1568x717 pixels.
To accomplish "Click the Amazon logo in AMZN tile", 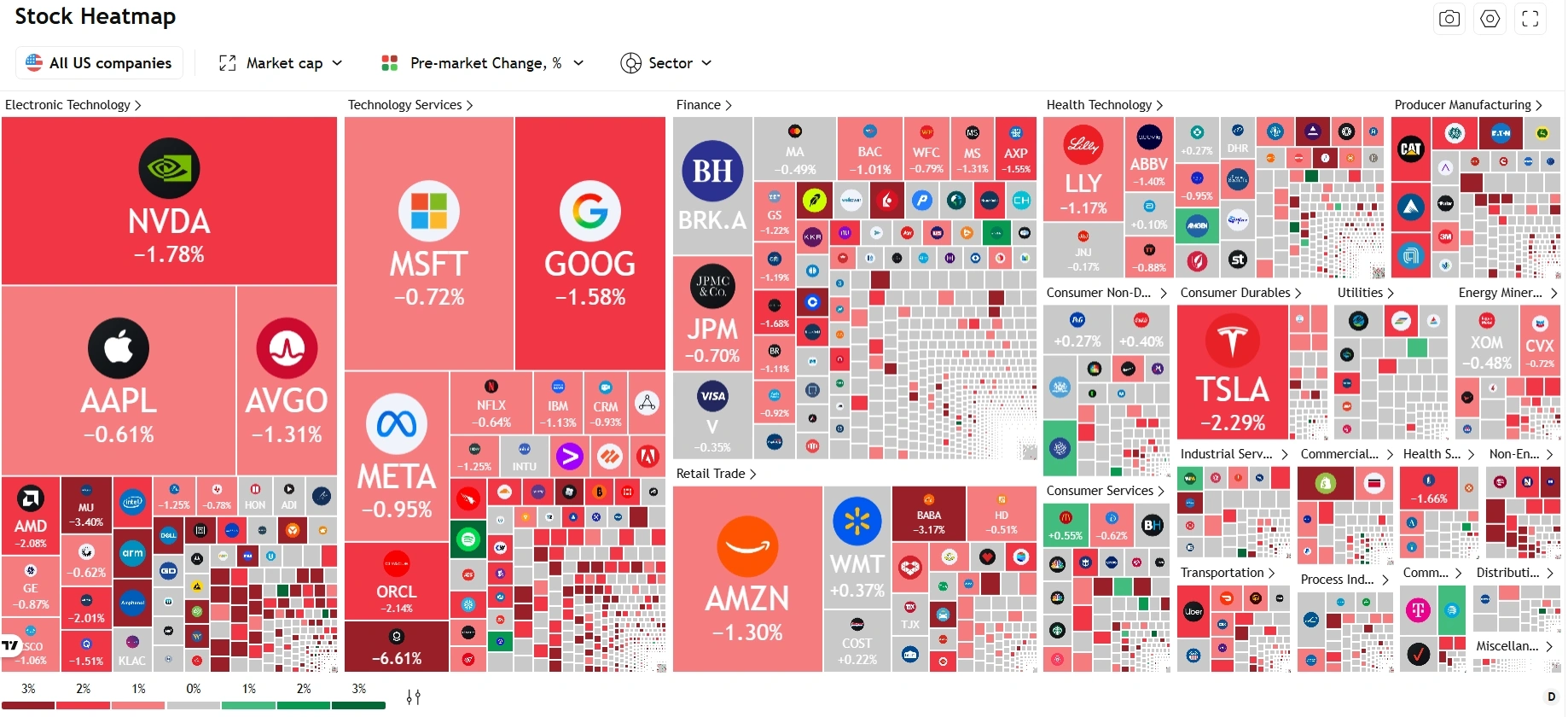I will (x=747, y=546).
